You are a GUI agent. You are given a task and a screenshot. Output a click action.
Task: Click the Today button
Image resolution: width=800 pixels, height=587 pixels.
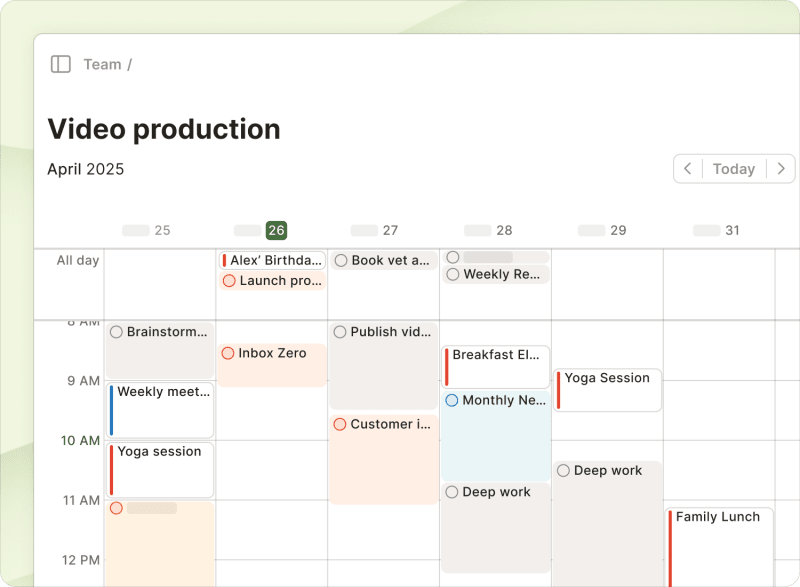point(734,168)
